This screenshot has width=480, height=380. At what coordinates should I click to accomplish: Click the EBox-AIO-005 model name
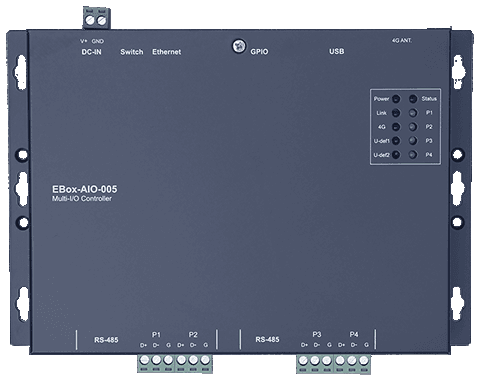pyautogui.click(x=85, y=189)
